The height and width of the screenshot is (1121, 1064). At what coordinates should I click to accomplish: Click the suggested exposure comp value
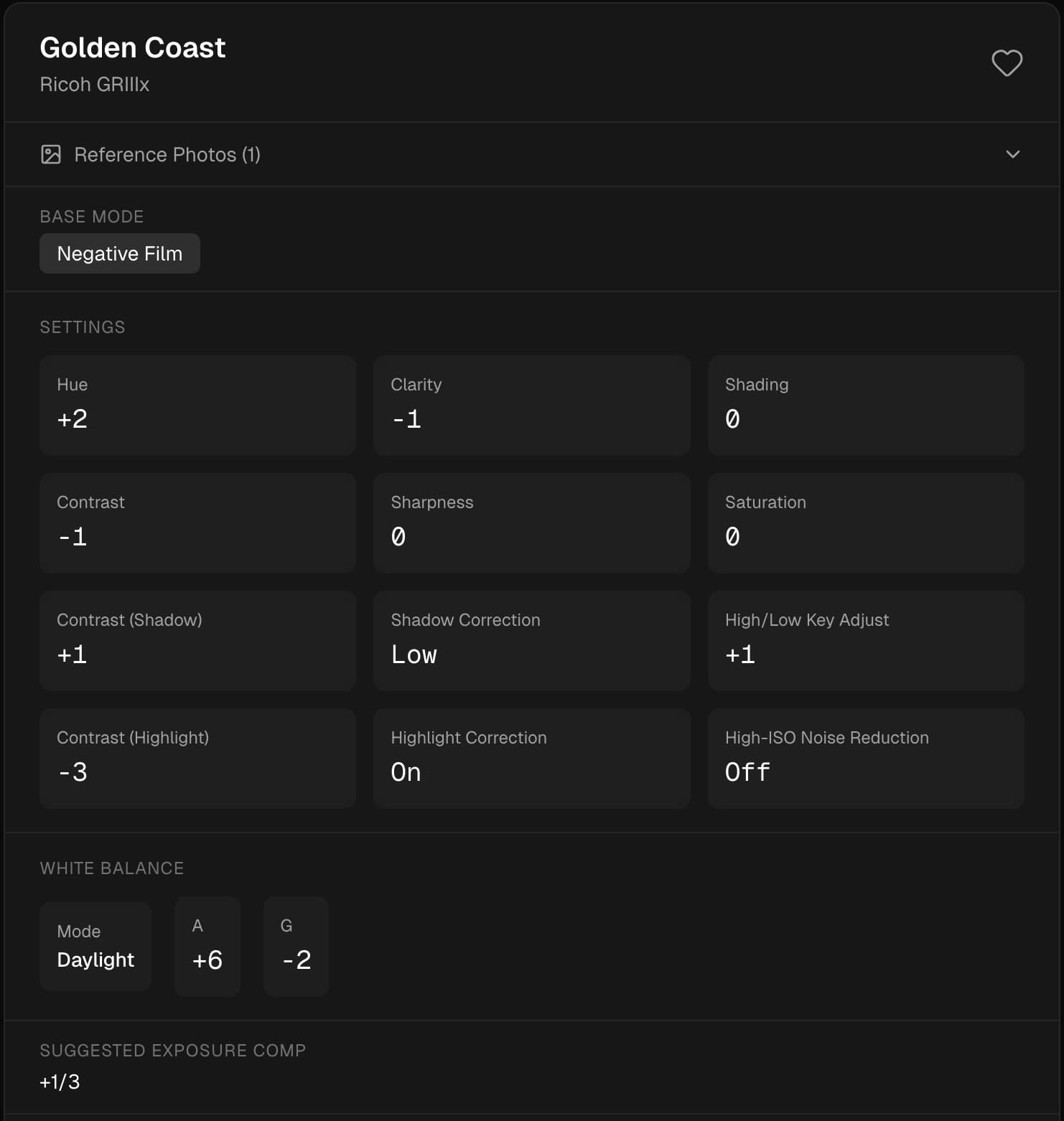click(60, 1082)
